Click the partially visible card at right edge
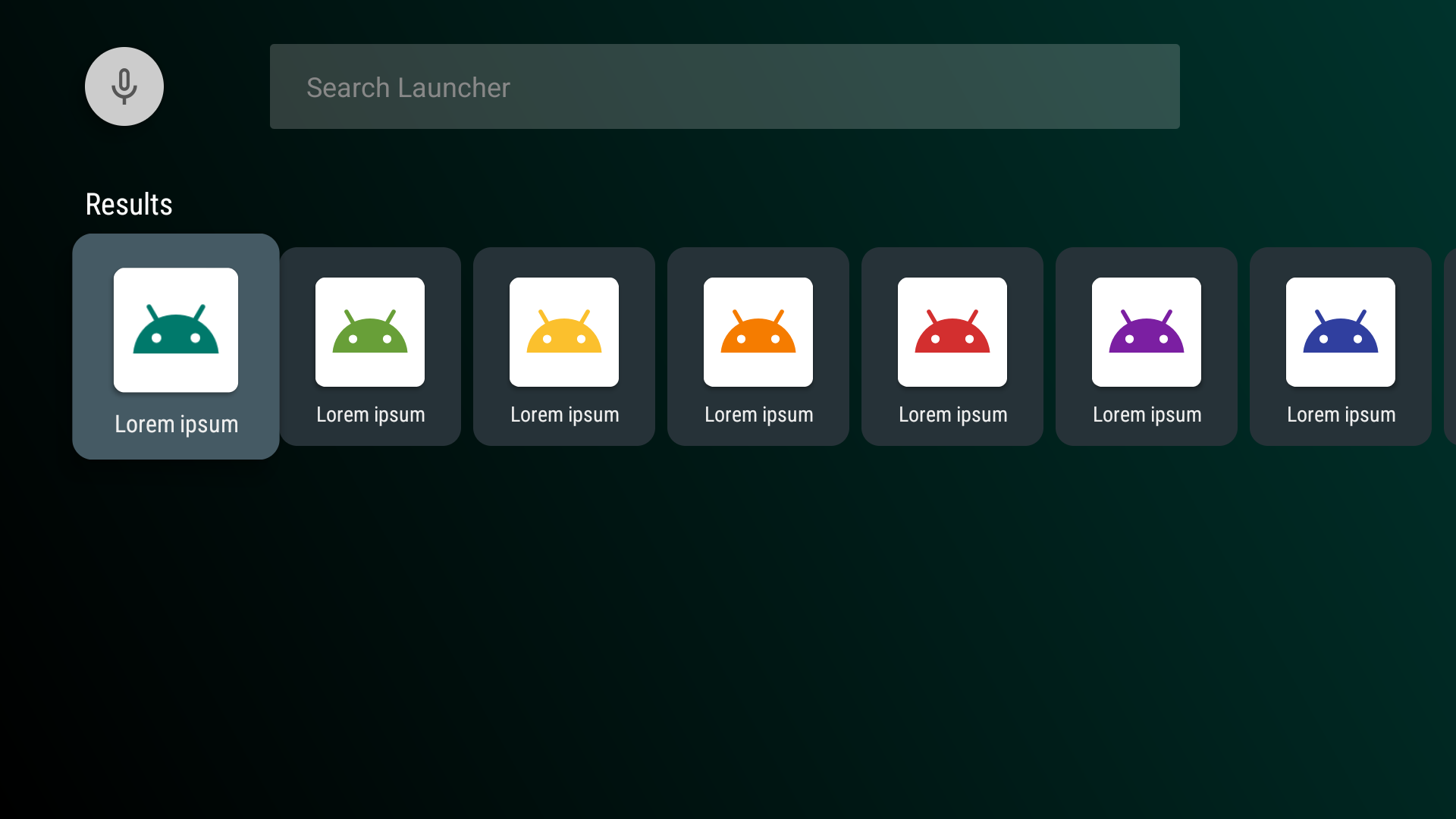Screen dimensions: 1456x819 1450,347
